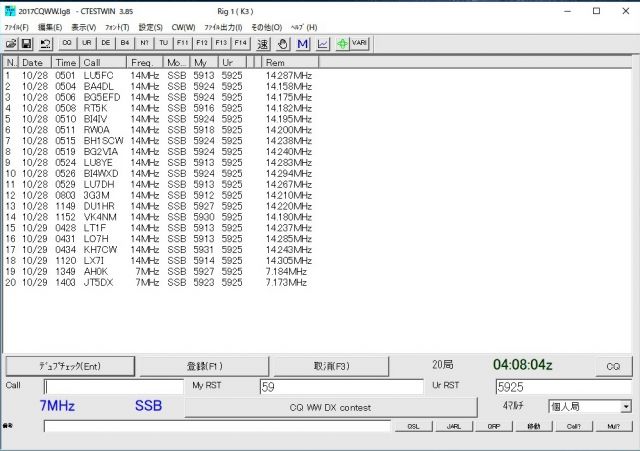This screenshot has height=451, width=640.
Task: Click the undo arrow toolbar icon
Action: tap(45, 44)
